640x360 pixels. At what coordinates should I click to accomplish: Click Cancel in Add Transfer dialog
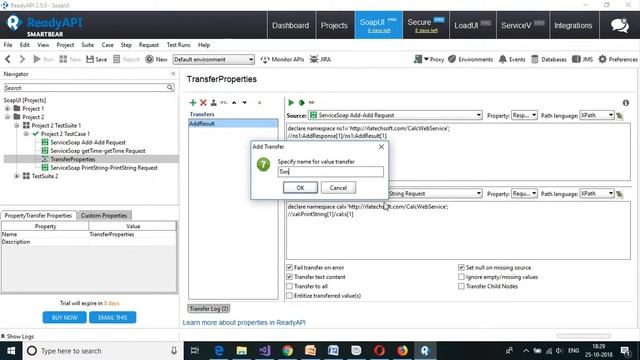338,188
